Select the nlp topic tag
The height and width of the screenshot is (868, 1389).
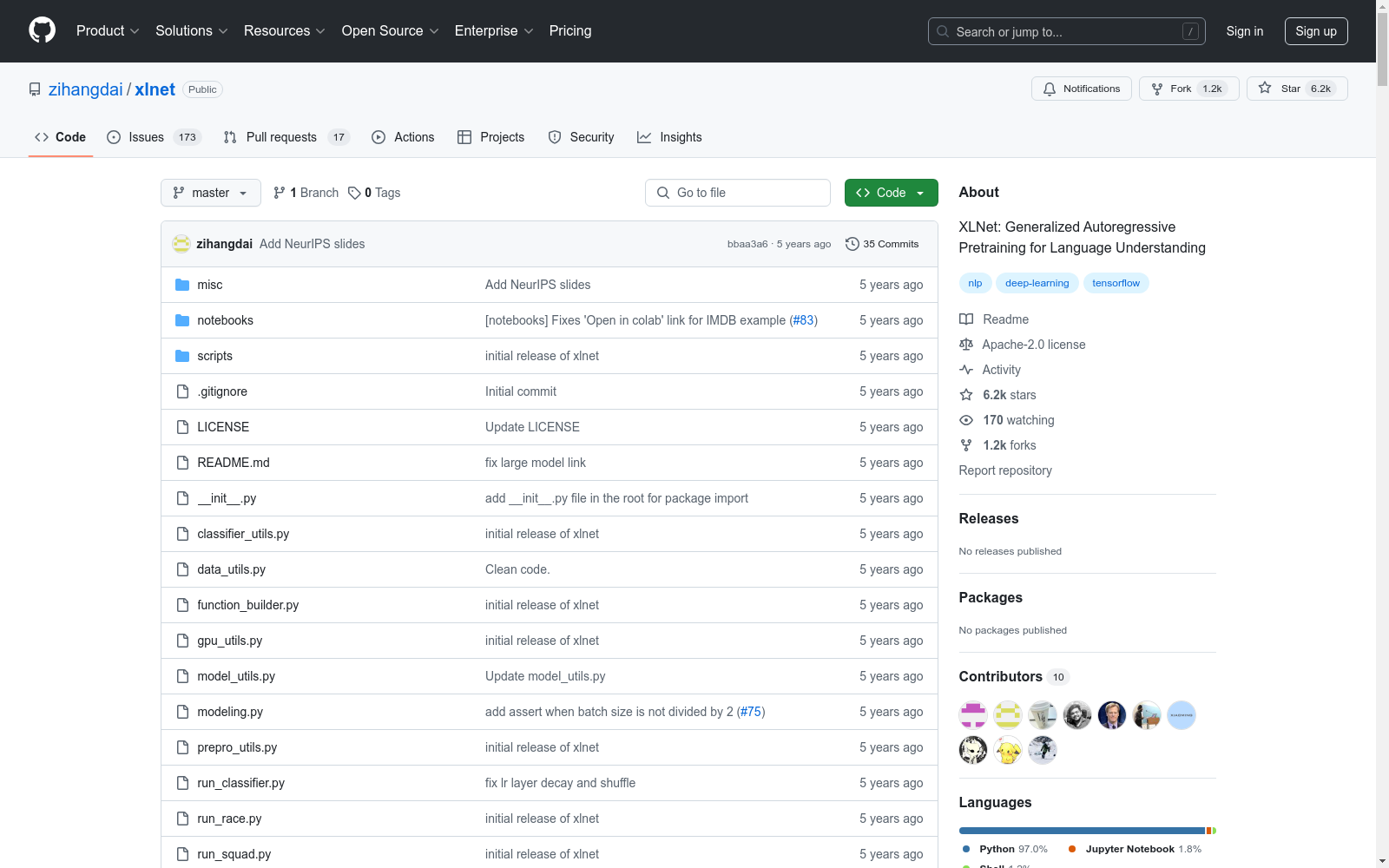976,283
